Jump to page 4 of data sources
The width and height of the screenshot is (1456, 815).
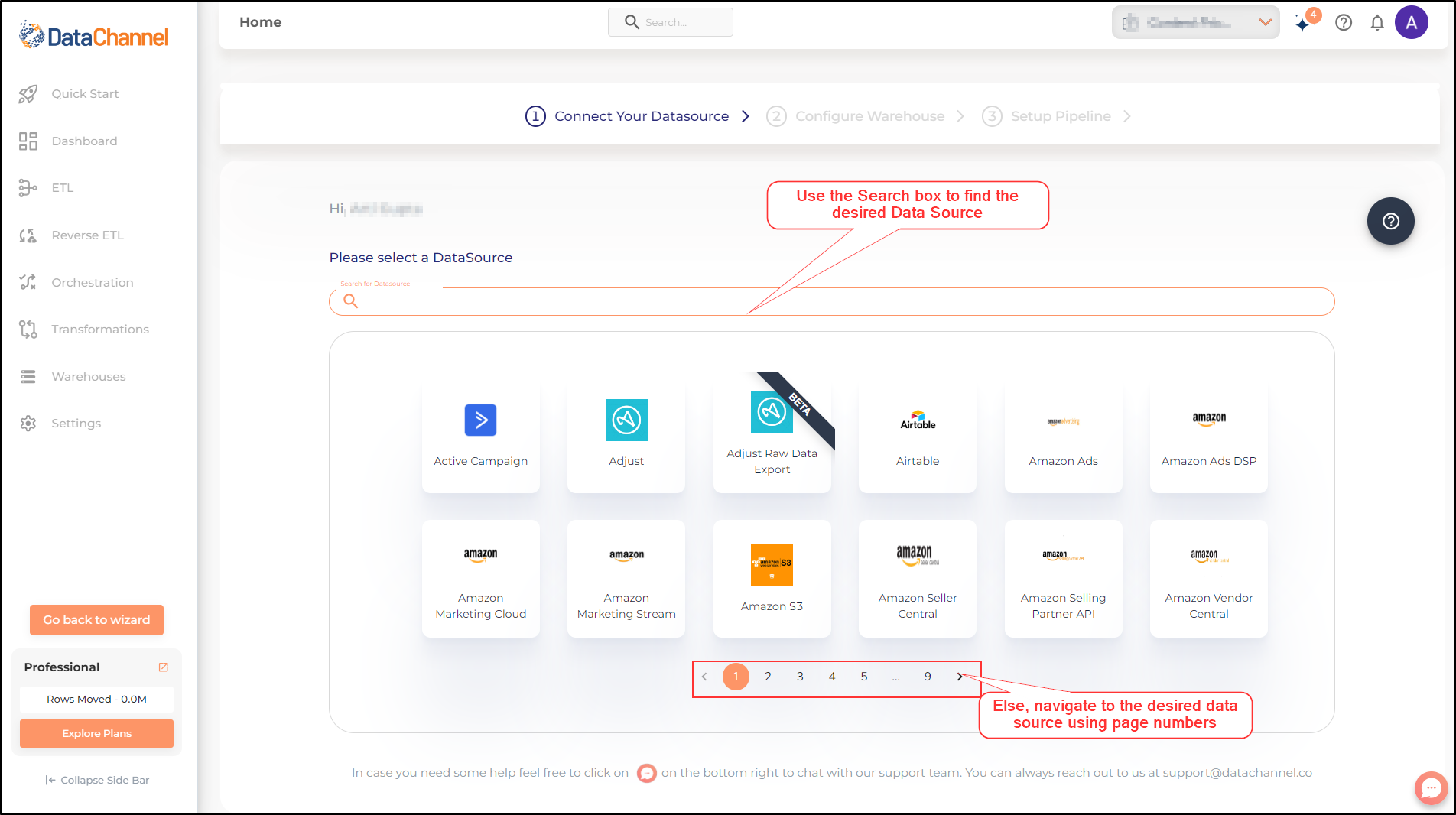832,677
